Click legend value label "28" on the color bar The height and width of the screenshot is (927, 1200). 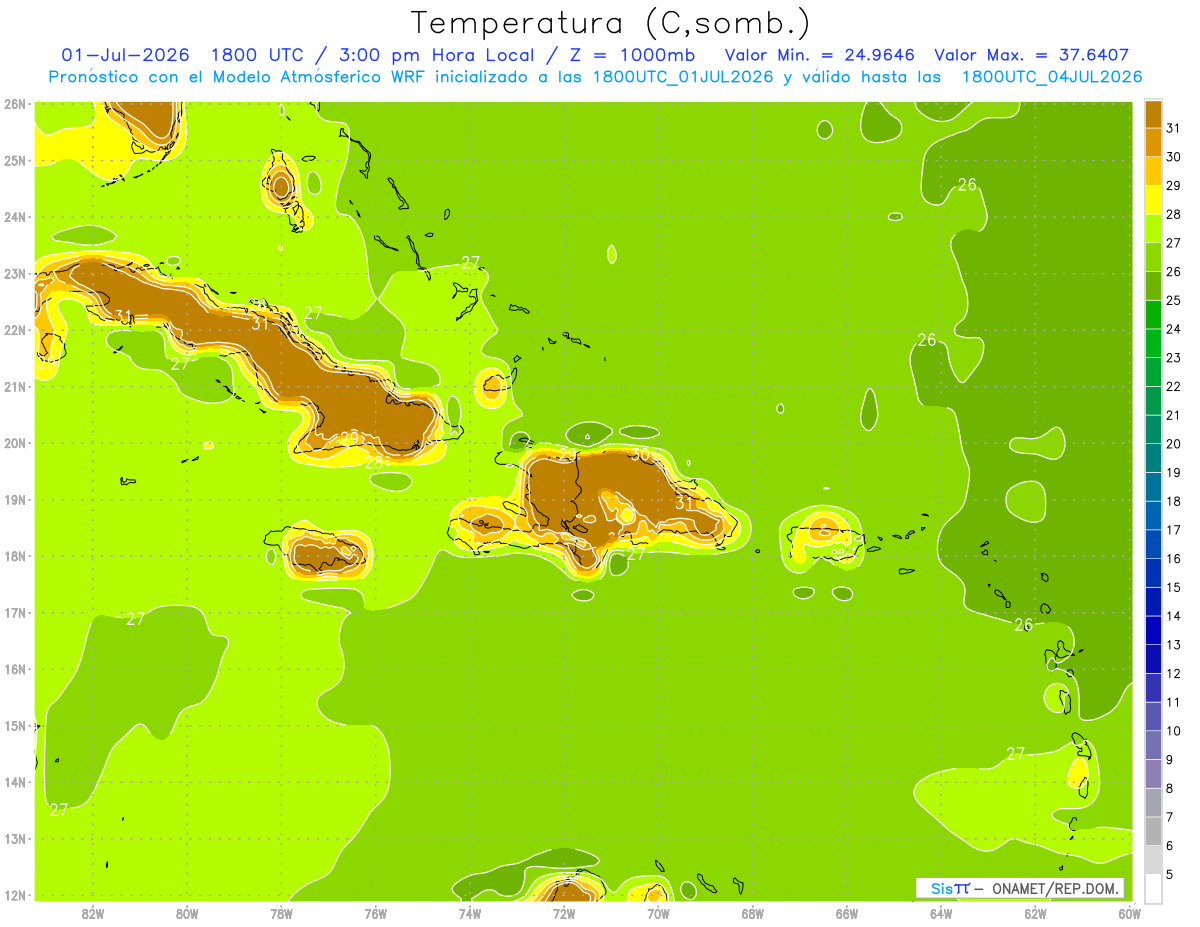click(x=1174, y=214)
